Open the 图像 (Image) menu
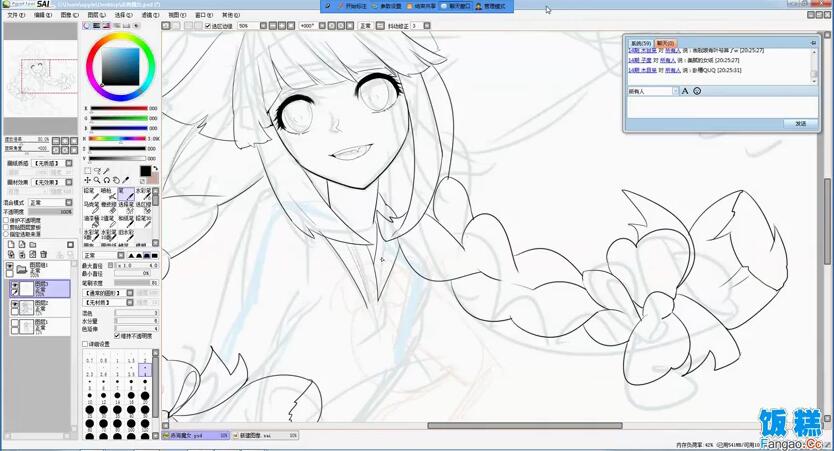 (69, 15)
